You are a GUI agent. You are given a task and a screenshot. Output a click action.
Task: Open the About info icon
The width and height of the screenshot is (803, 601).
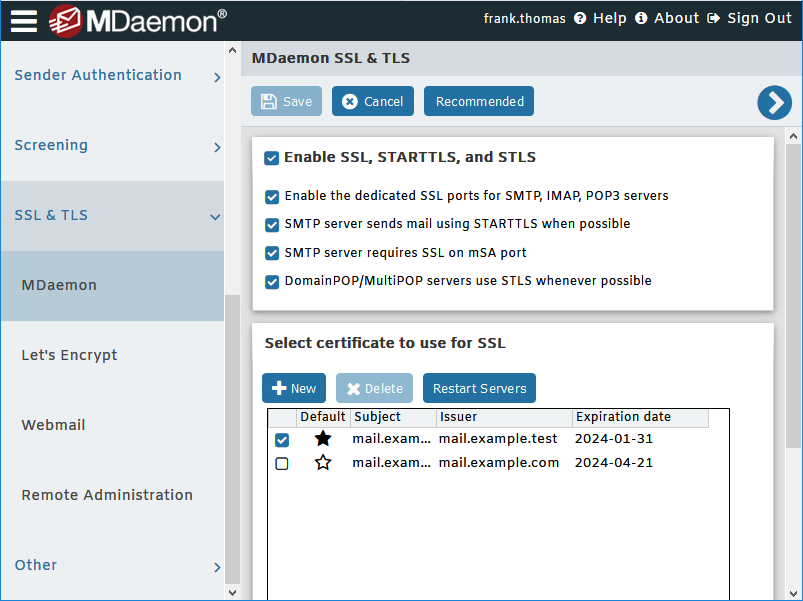[641, 19]
